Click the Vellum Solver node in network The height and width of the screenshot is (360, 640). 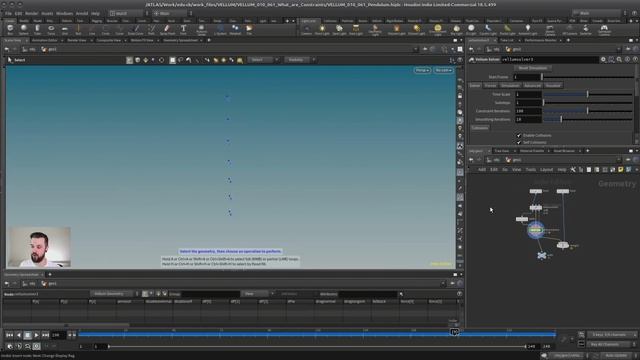click(x=536, y=230)
